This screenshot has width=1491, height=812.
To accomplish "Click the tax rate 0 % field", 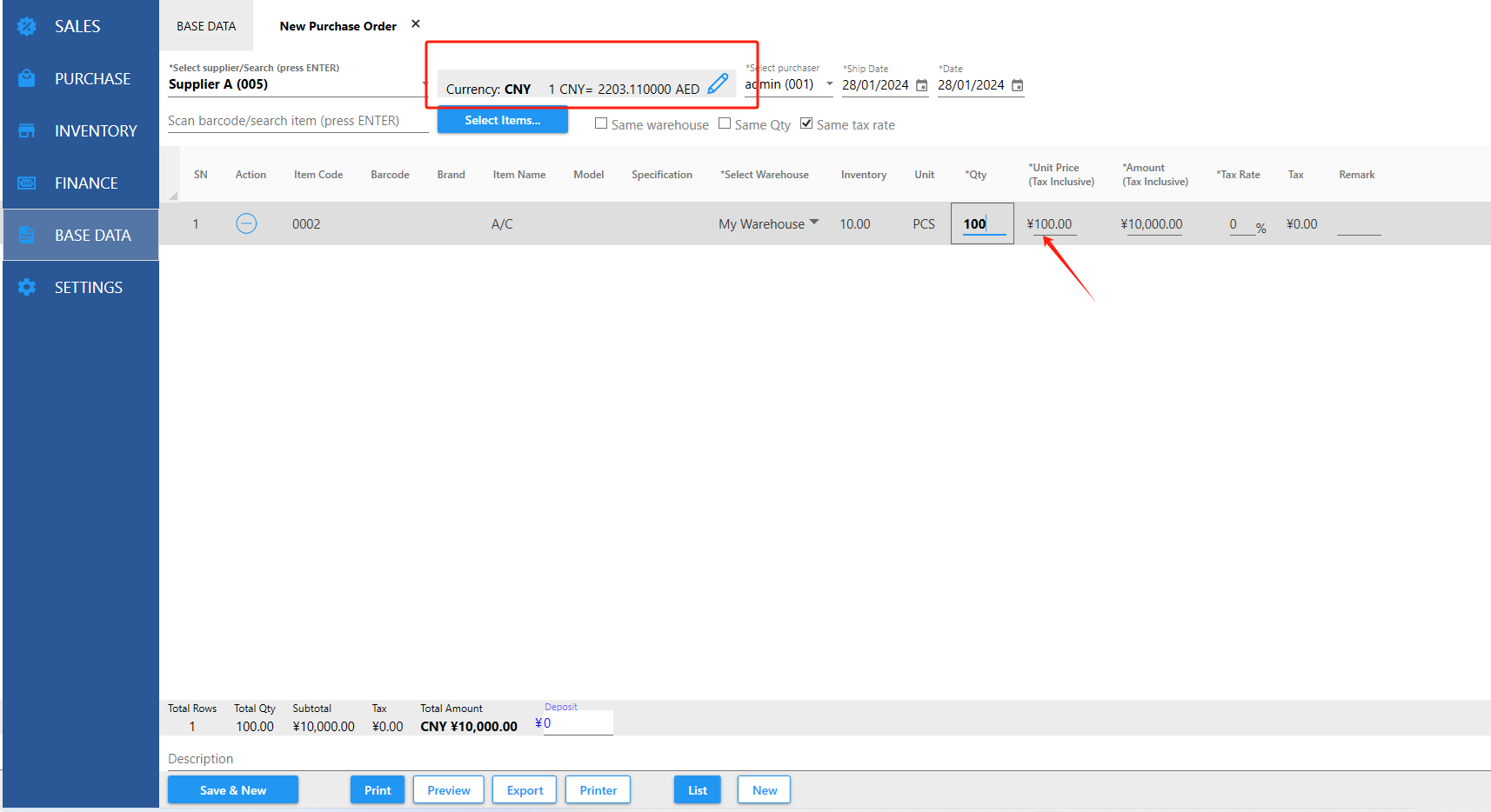I will tap(1242, 224).
